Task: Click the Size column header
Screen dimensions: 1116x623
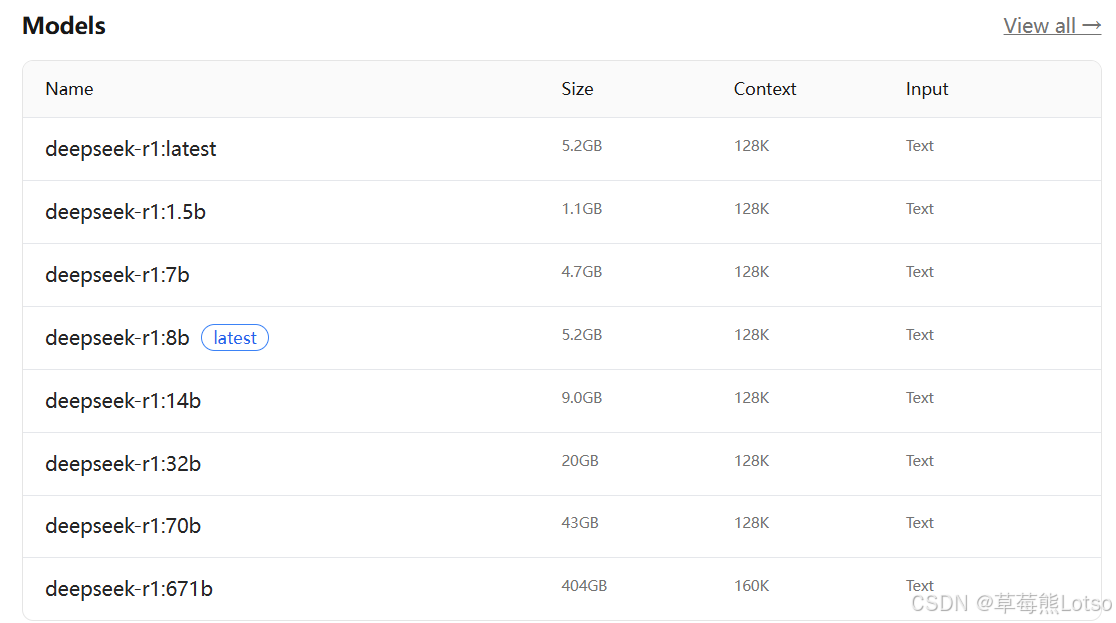Action: coord(577,89)
